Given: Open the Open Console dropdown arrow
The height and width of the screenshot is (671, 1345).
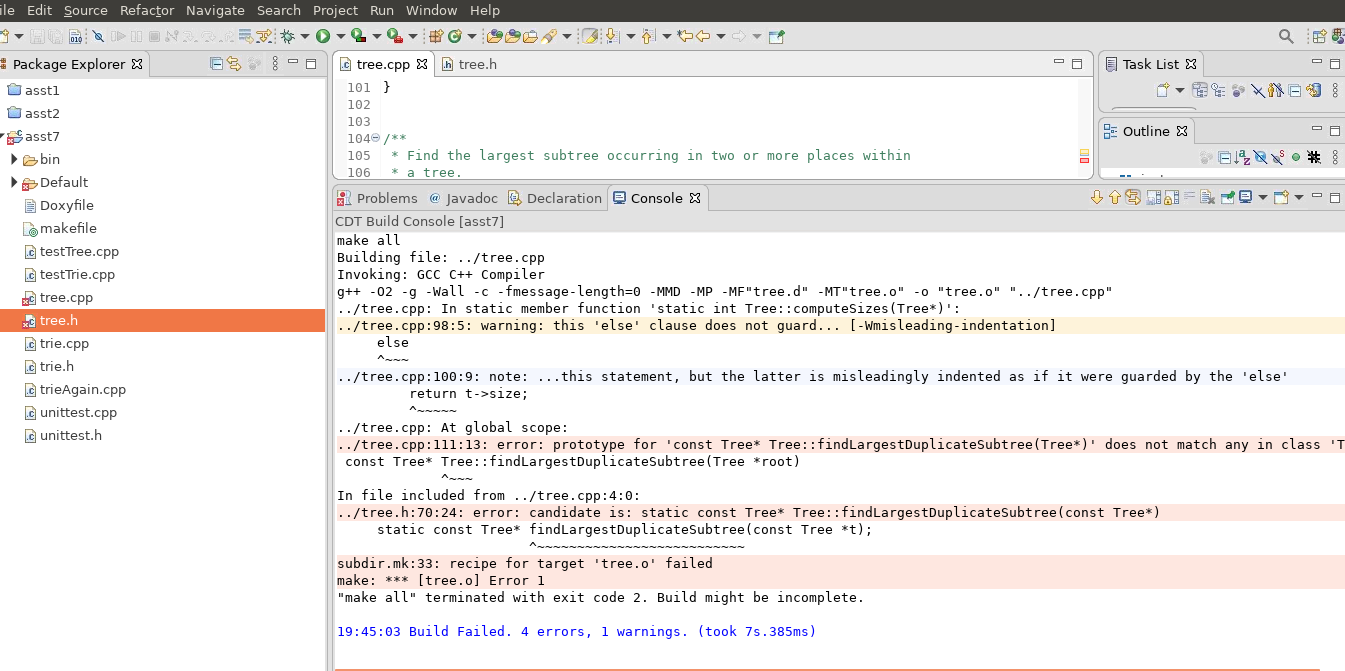Looking at the screenshot, I should pyautogui.click(x=1299, y=197).
